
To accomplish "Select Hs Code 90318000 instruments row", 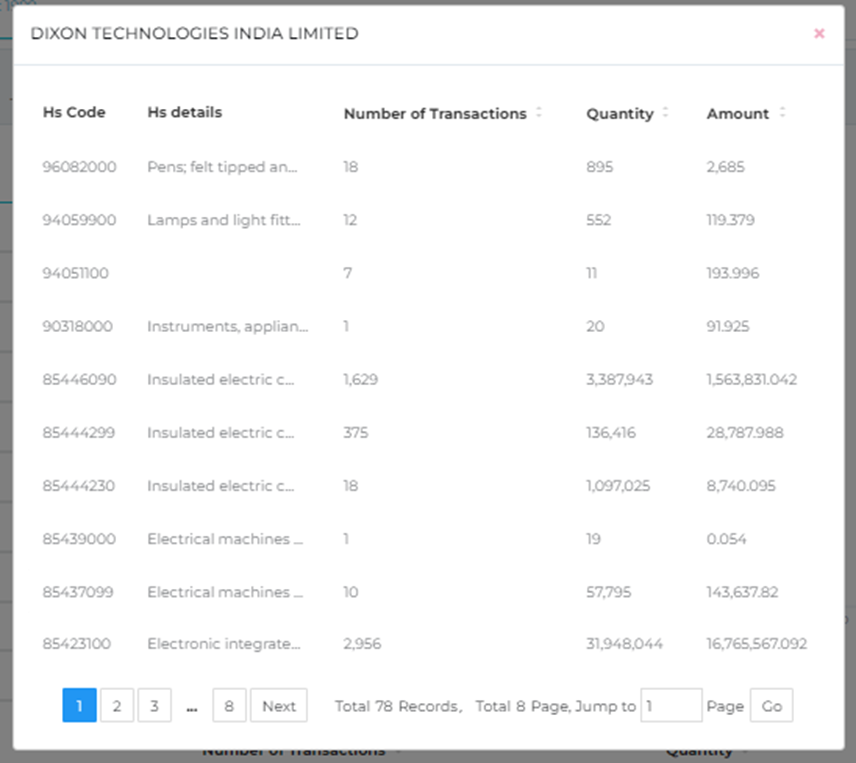I will click(79, 327).
